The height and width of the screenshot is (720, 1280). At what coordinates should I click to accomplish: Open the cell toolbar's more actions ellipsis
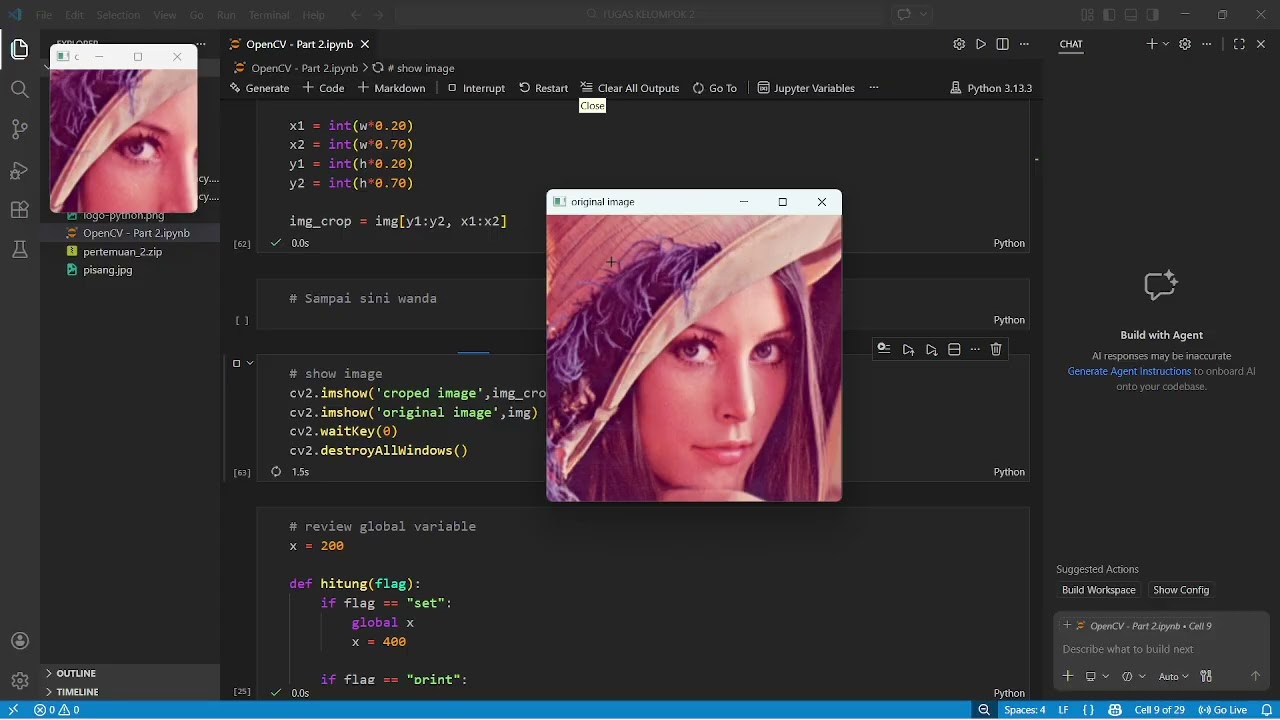[975, 349]
